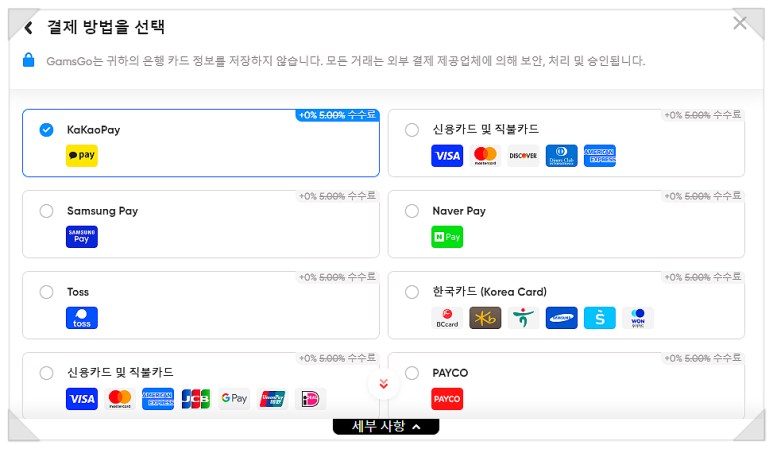Click the iDEAL payment logo
773x449 pixels.
coord(311,399)
